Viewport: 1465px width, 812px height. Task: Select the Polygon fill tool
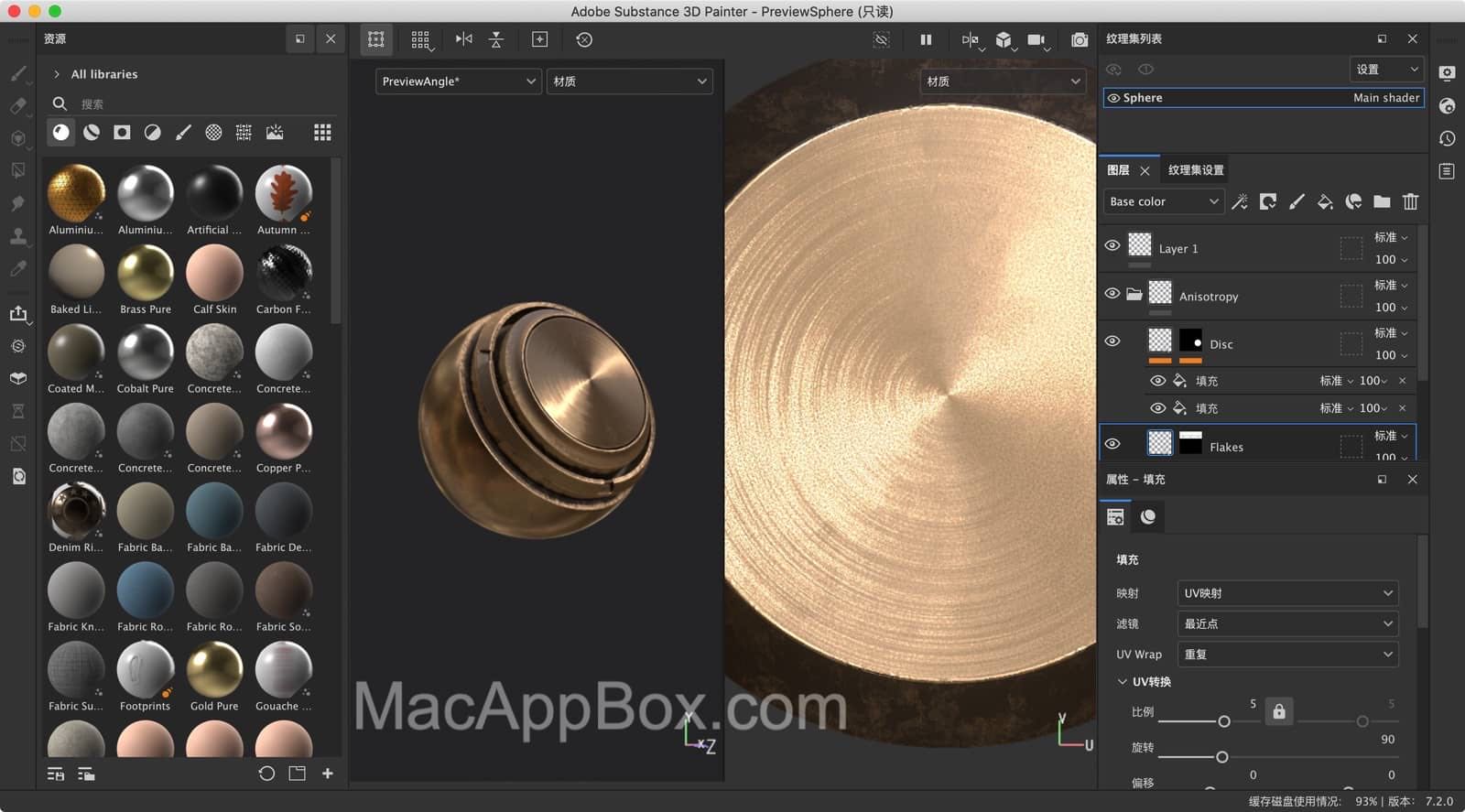tap(17, 171)
